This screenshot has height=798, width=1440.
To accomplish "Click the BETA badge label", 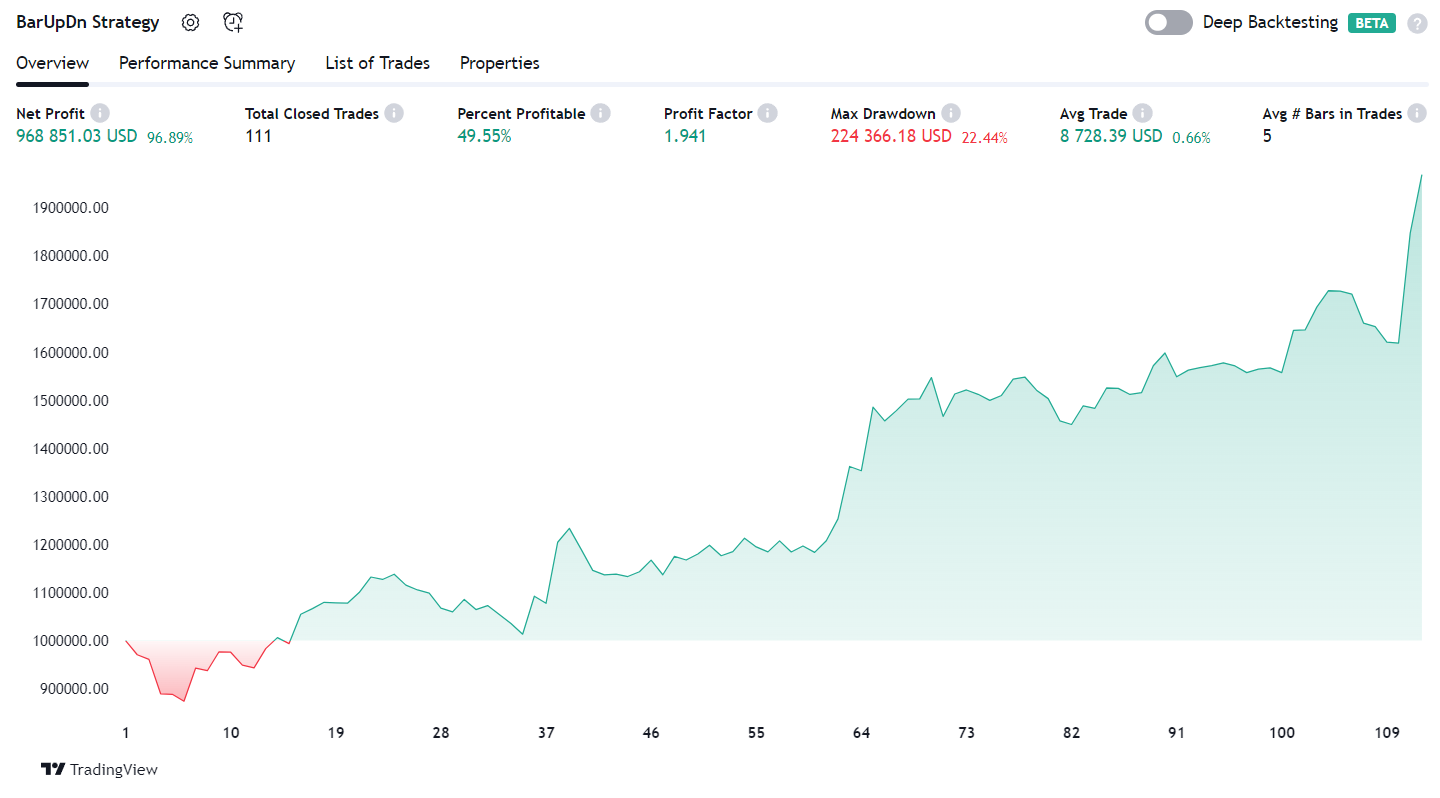I will point(1371,23).
